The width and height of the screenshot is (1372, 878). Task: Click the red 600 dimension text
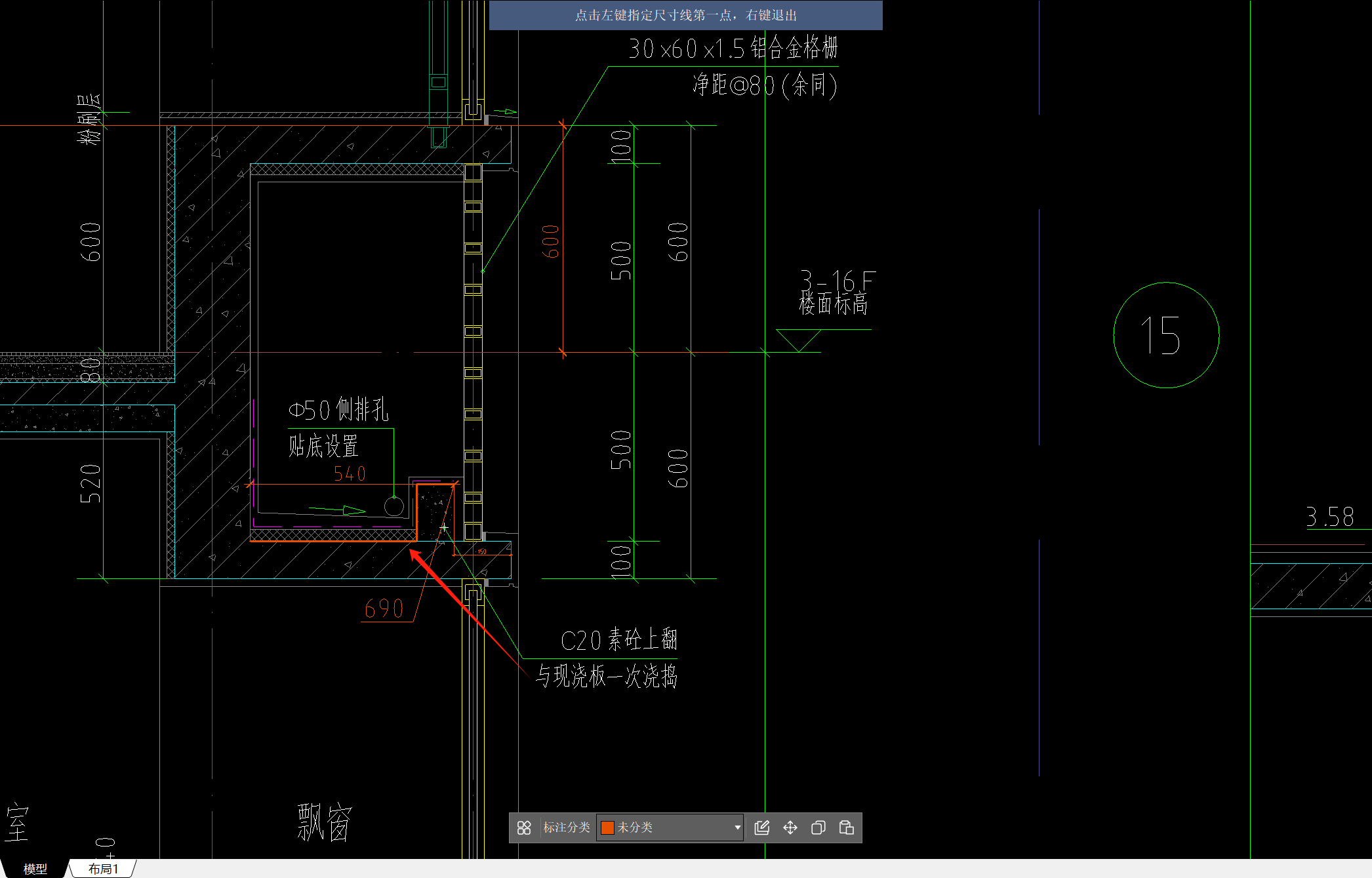[x=551, y=241]
